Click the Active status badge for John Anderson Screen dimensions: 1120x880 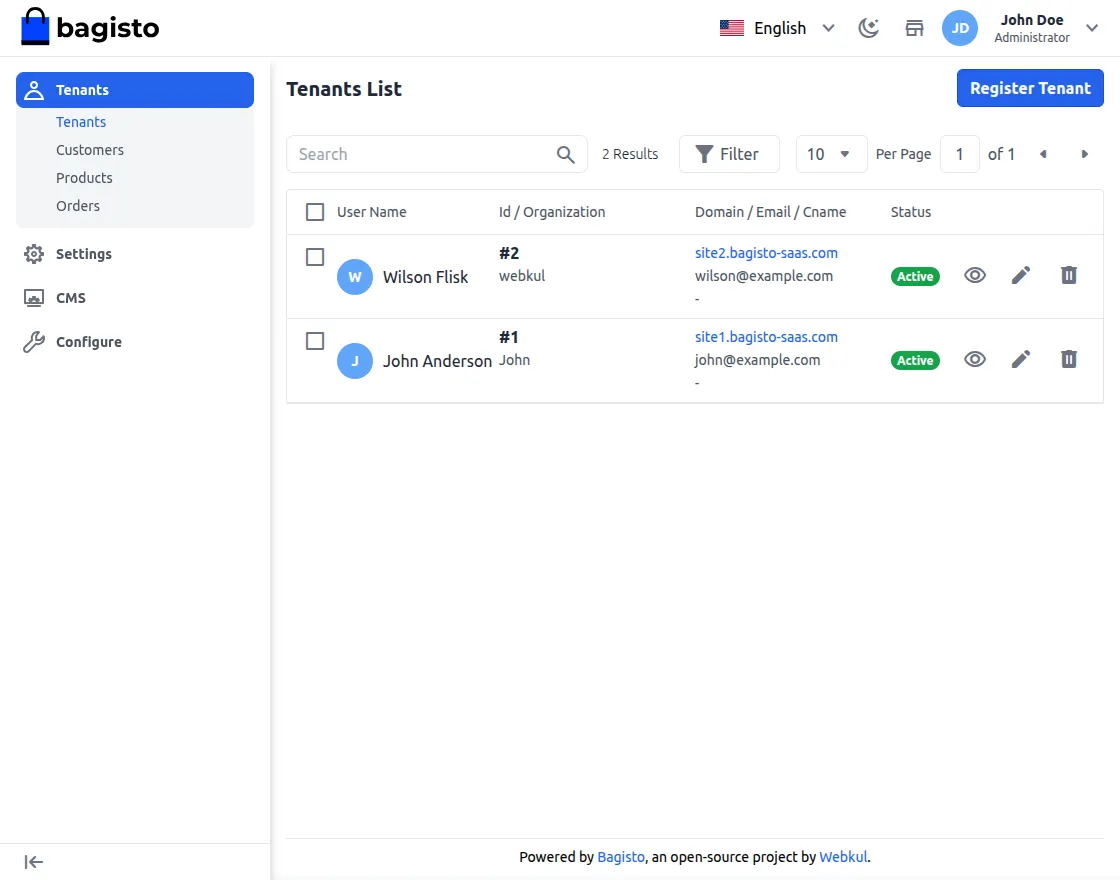pos(915,361)
